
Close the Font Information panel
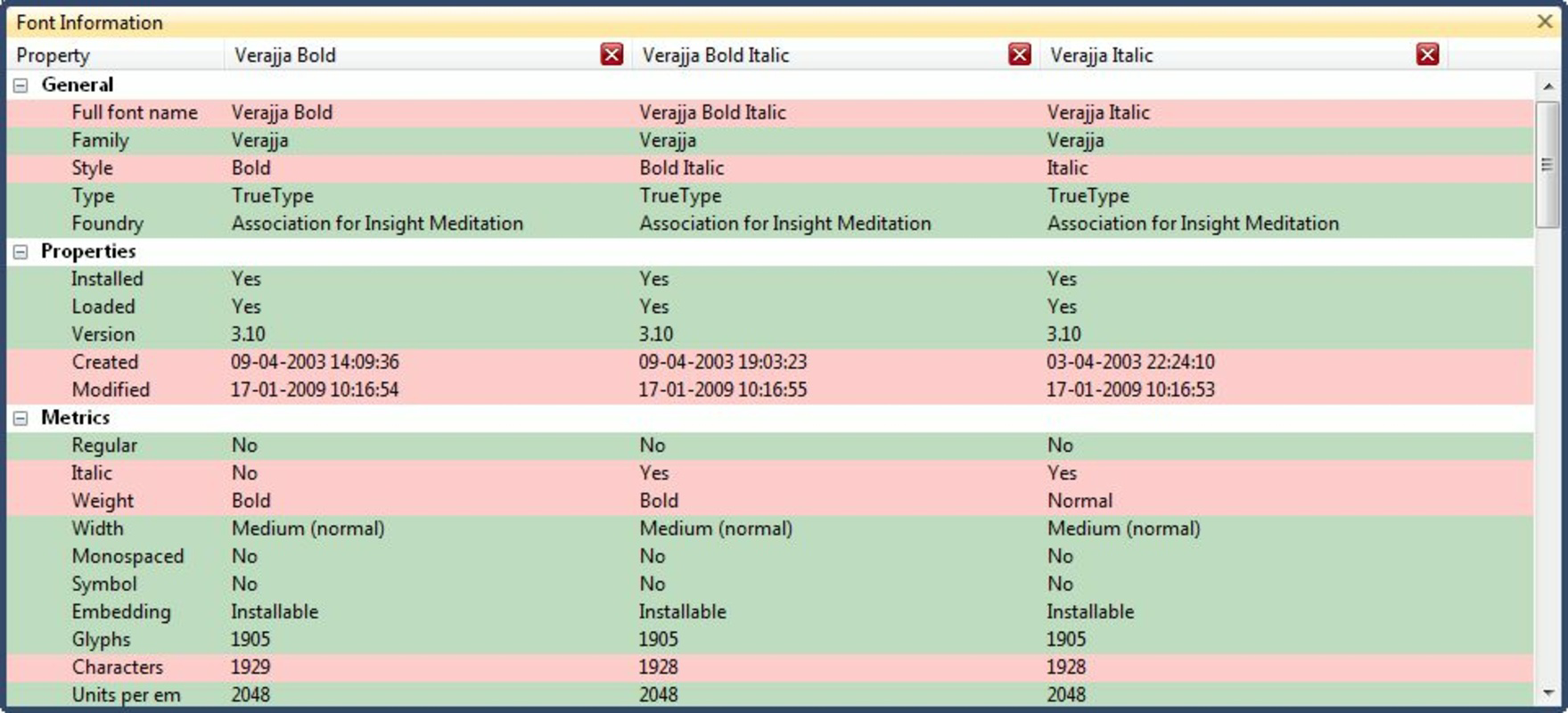pos(1546,21)
